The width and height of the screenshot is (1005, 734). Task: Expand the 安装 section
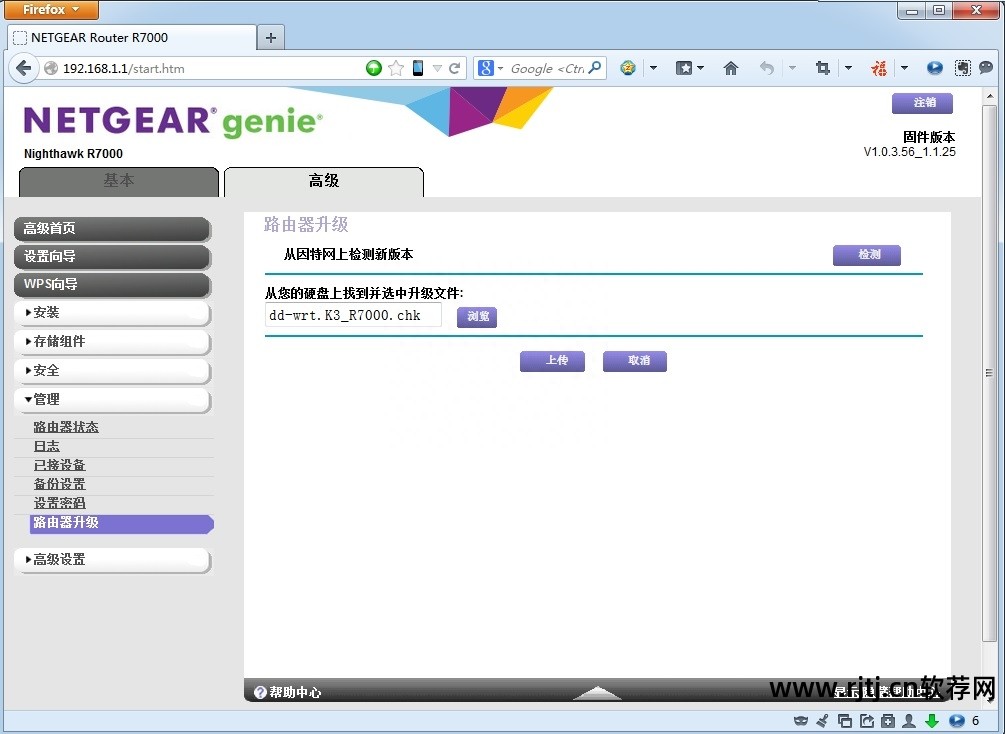click(x=113, y=313)
